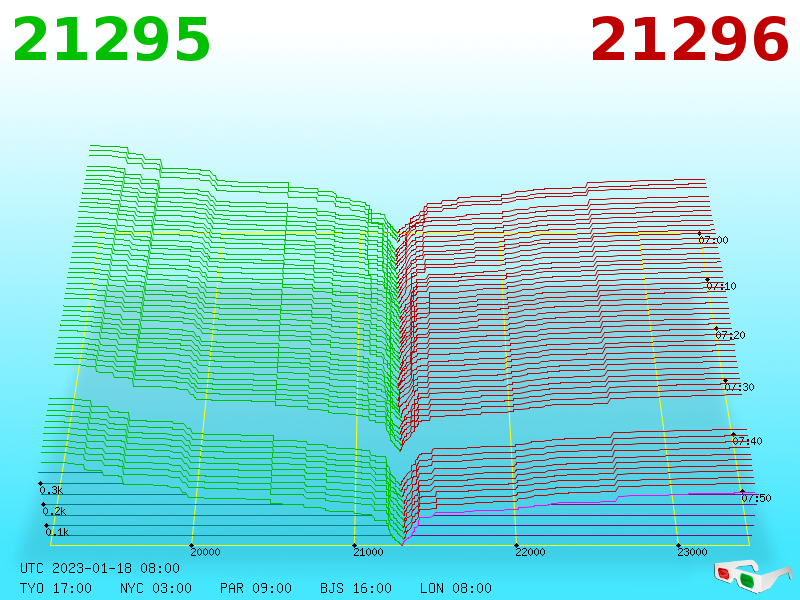800x600 pixels.
Task: Click the 0.3k volume axis label
Action: [x=51, y=490]
